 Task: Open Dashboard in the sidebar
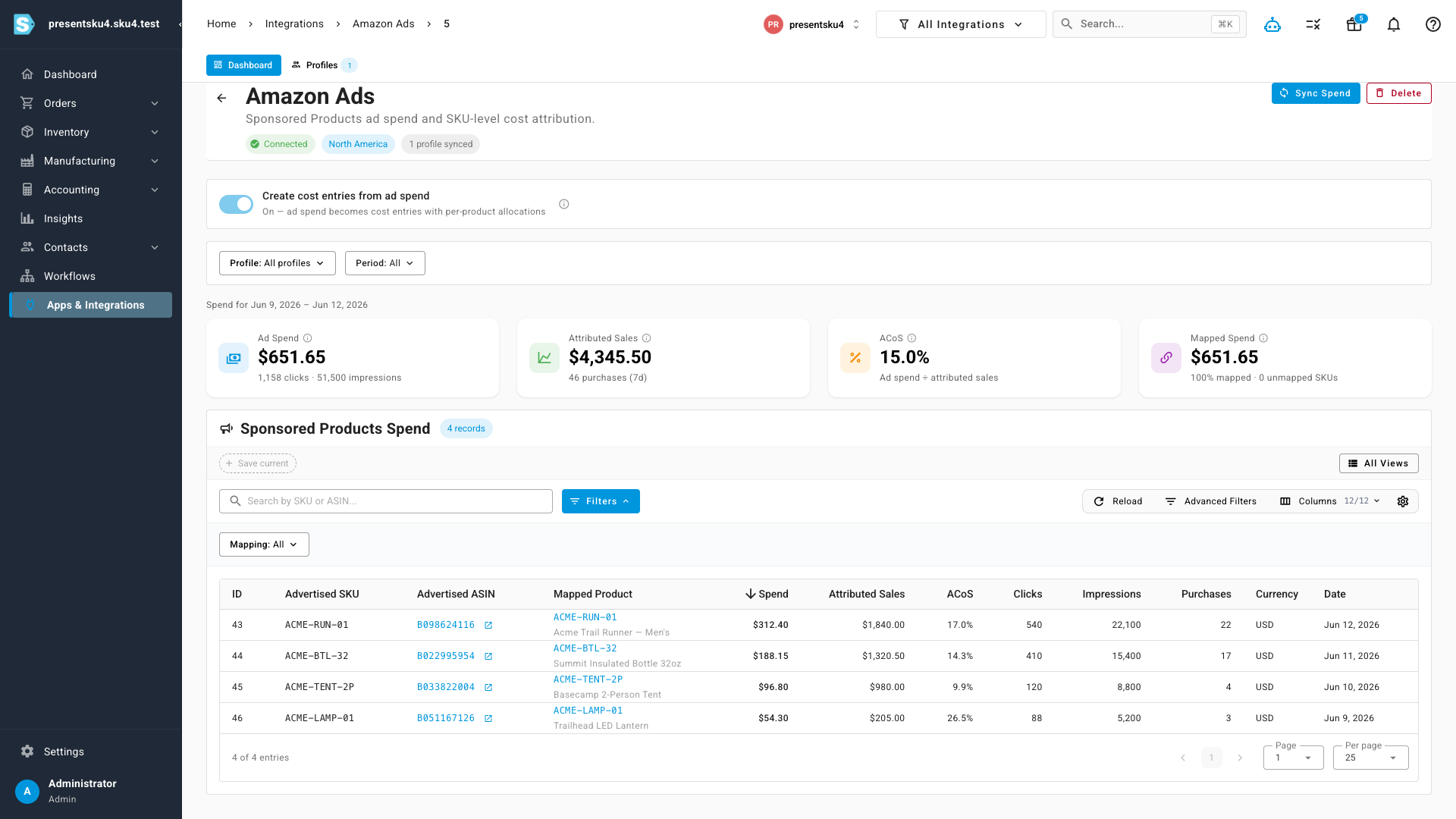tap(91, 74)
